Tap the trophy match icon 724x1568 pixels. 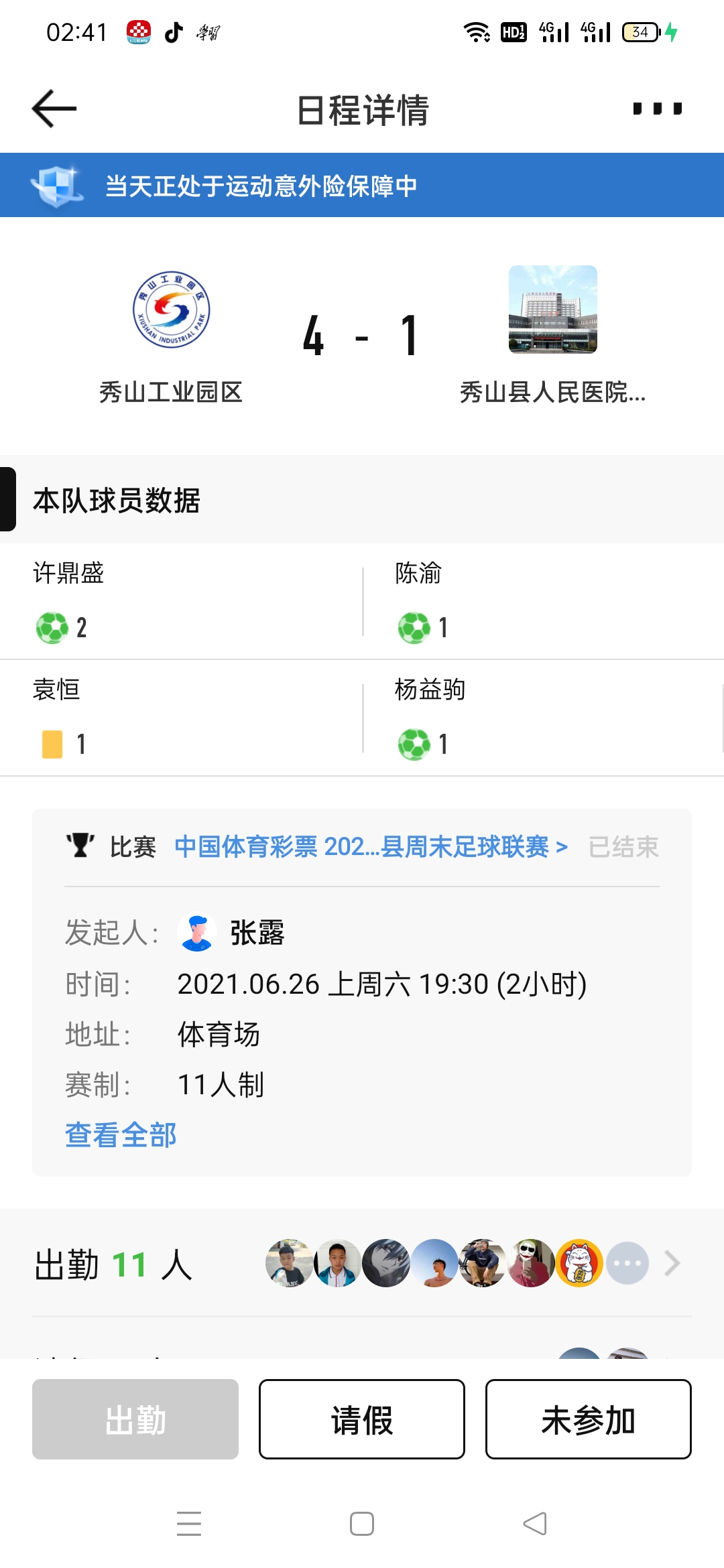pos(80,846)
